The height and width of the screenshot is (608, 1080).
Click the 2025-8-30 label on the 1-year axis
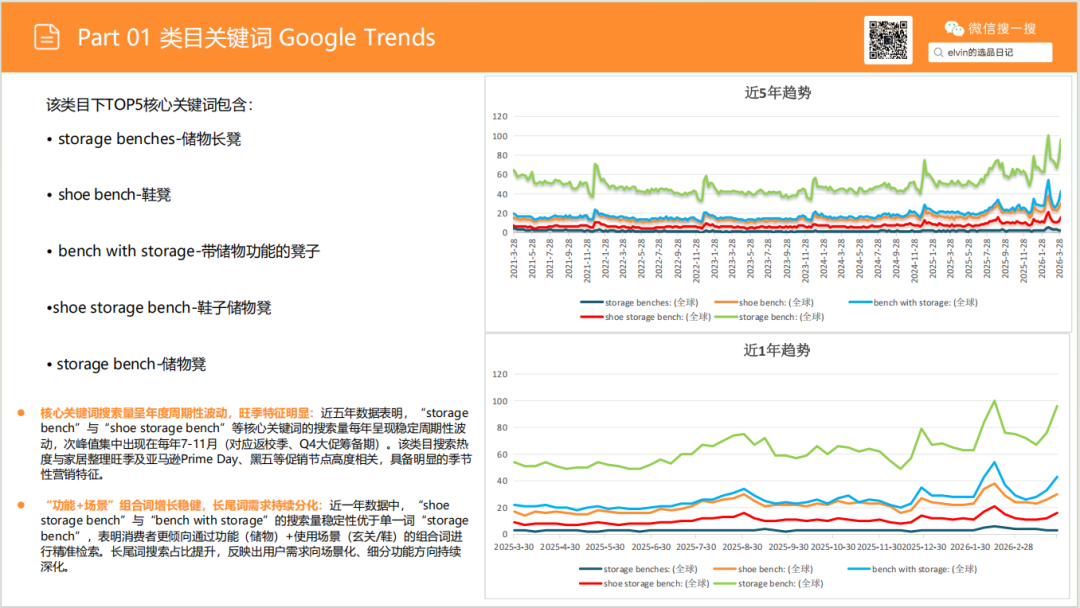click(x=743, y=547)
